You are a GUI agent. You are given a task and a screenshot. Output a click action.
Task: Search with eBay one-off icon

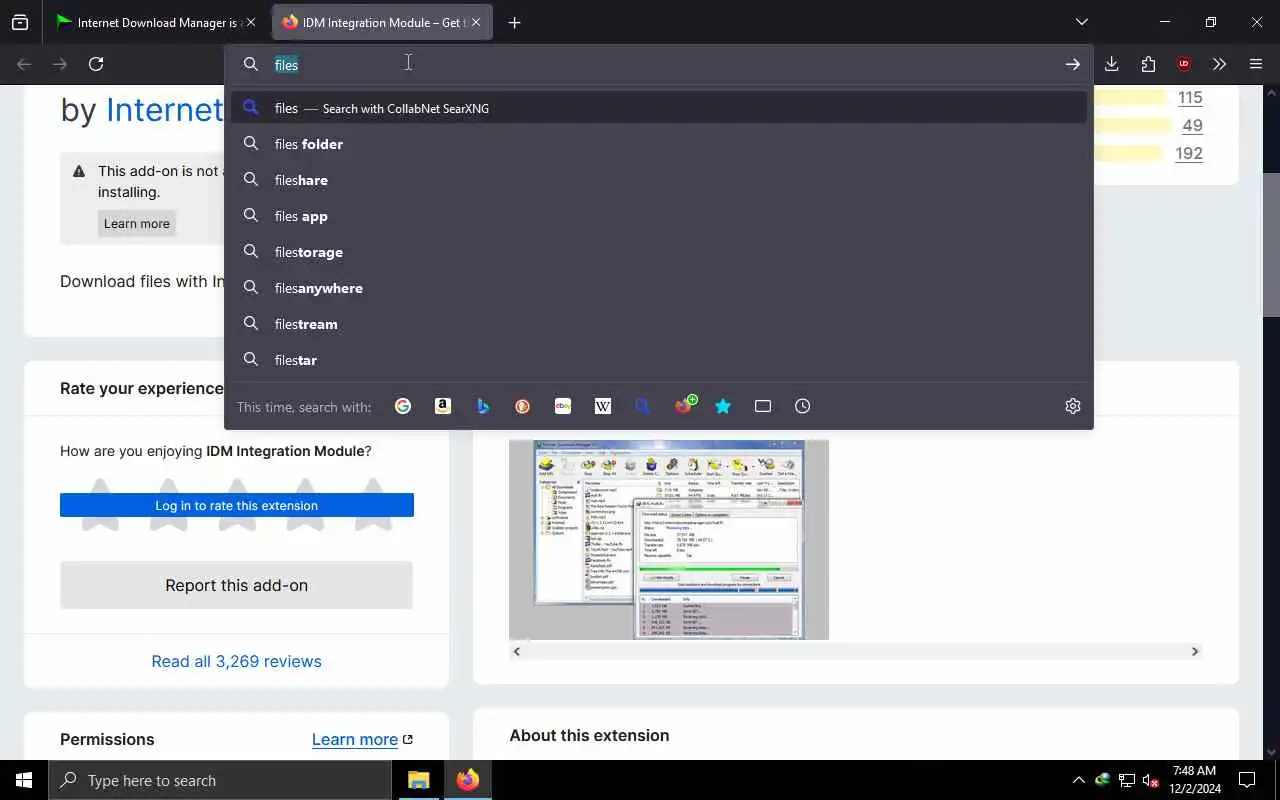tap(563, 406)
